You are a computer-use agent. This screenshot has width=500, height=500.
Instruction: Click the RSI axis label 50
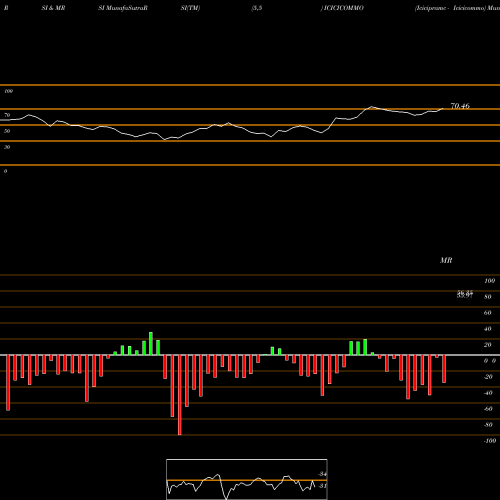coord(7,131)
